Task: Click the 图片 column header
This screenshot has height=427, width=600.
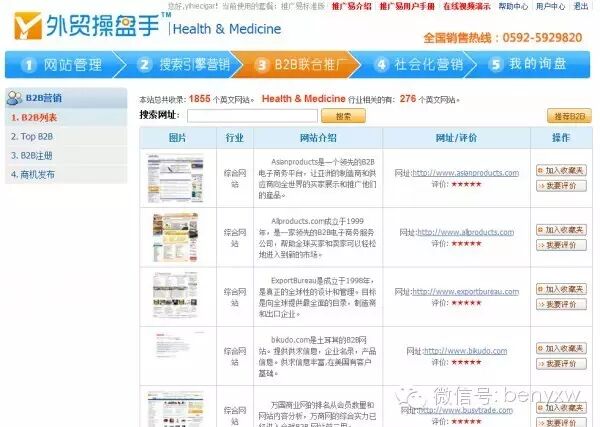Action: coord(178,138)
